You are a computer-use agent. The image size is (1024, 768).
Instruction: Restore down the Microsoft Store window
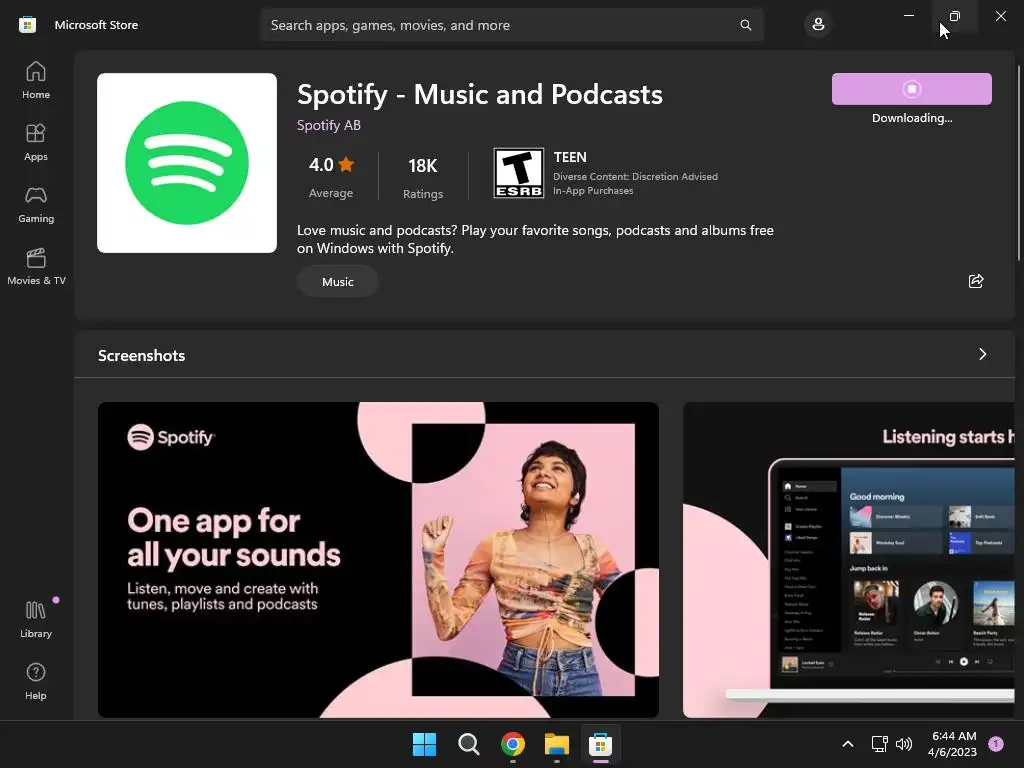(x=954, y=16)
